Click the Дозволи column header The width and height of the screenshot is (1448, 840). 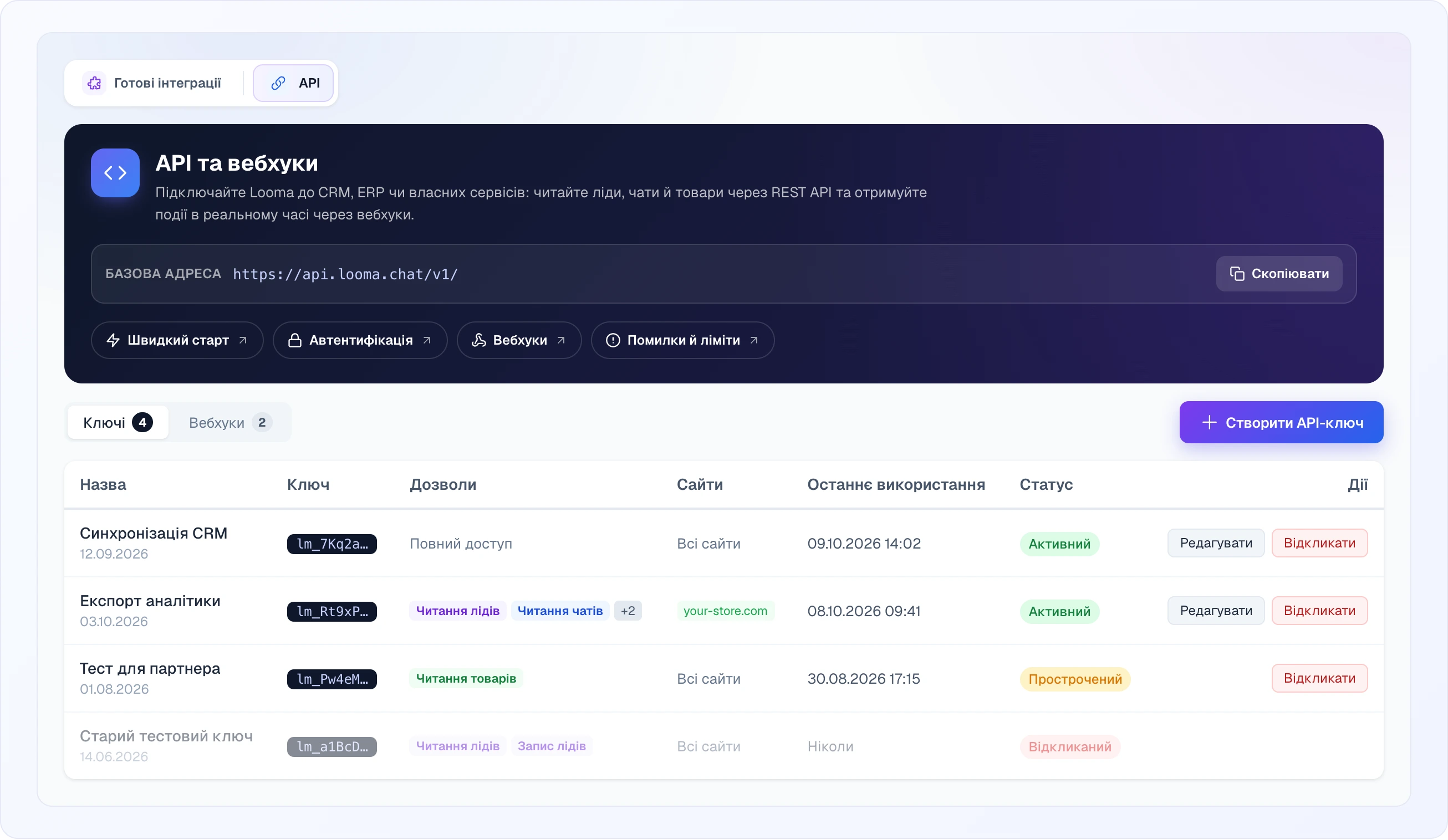[x=443, y=485]
